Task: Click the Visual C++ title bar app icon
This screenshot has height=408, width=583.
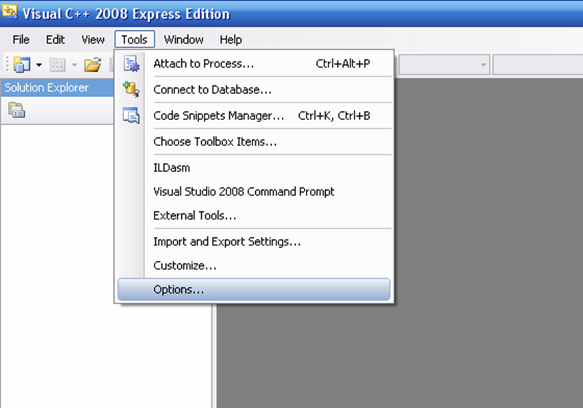Action: point(9,12)
